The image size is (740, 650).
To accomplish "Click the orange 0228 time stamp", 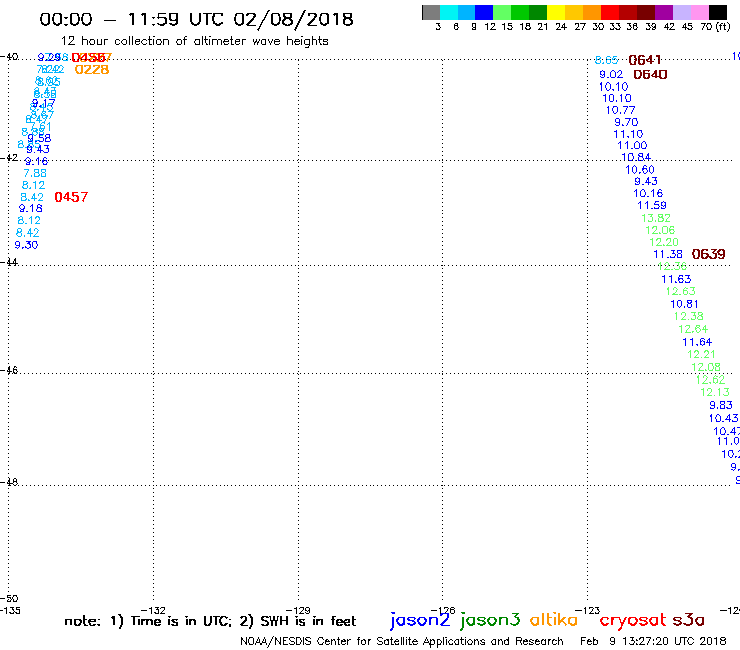I will coord(92,69).
